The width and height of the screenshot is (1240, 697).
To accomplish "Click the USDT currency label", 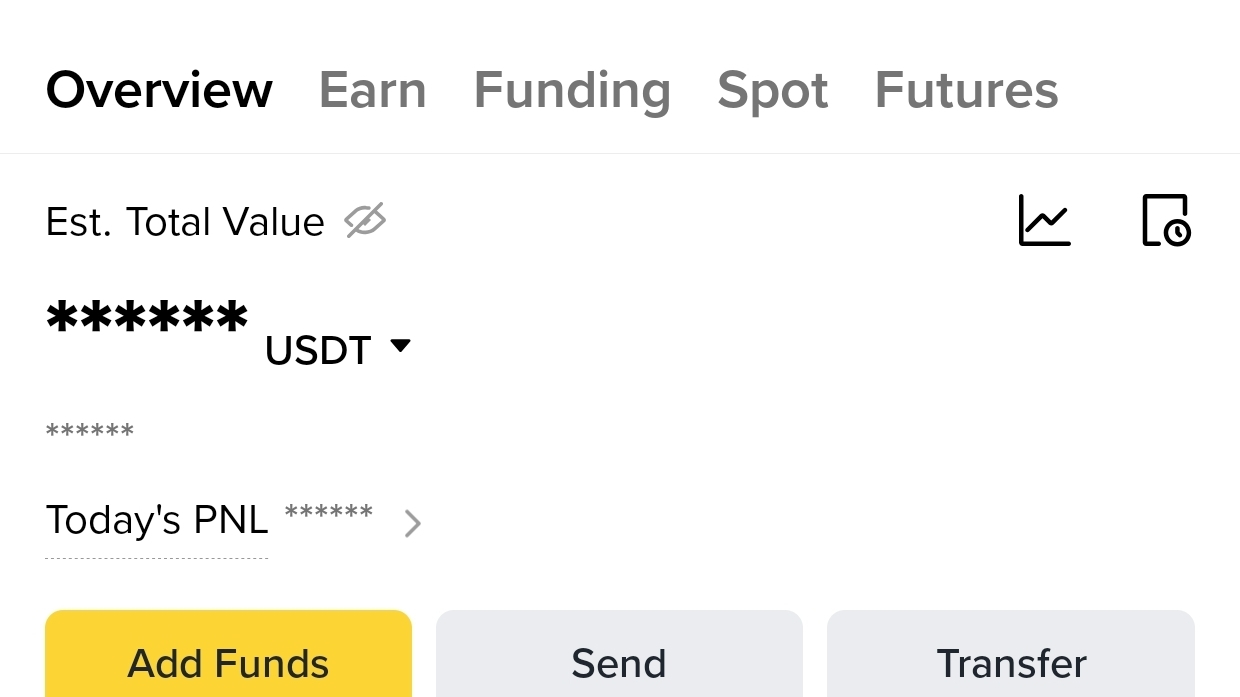I will click(x=318, y=351).
